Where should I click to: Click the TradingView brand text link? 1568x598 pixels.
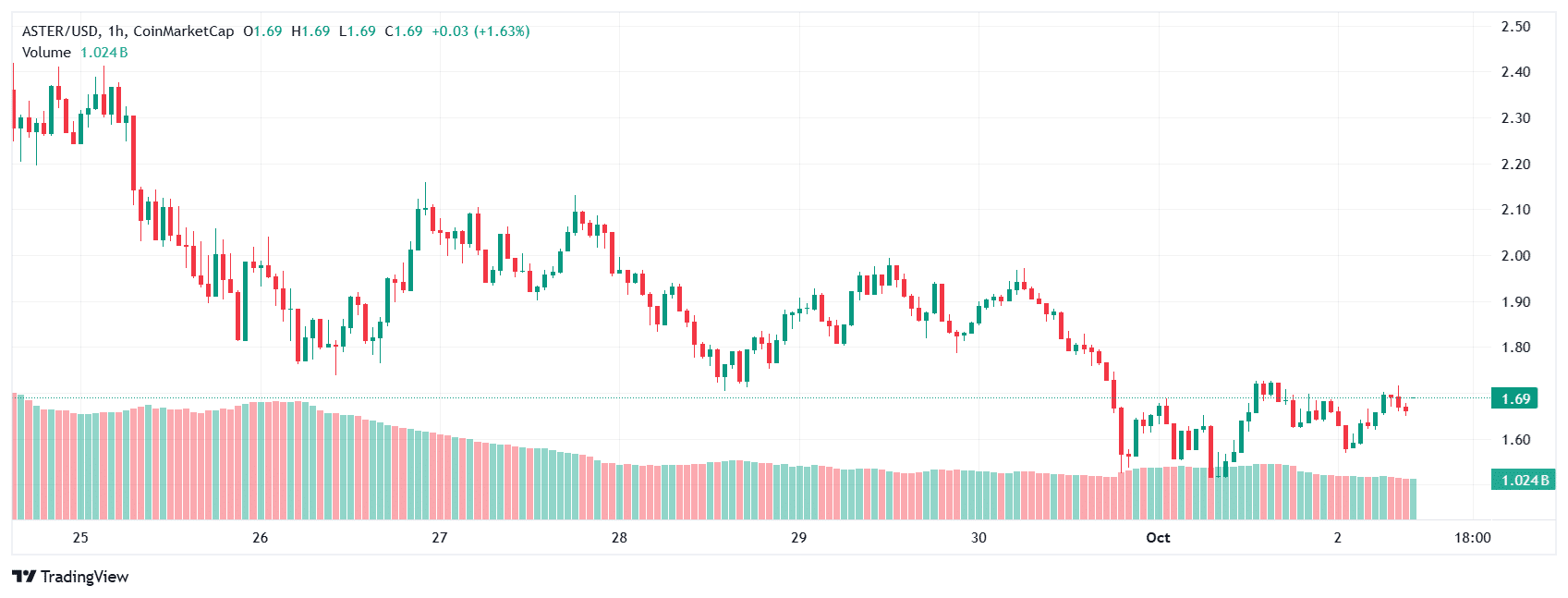pyautogui.click(x=84, y=577)
